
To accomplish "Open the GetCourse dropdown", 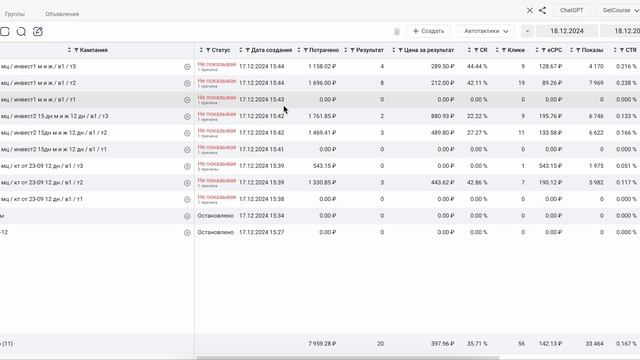I will tap(618, 10).
